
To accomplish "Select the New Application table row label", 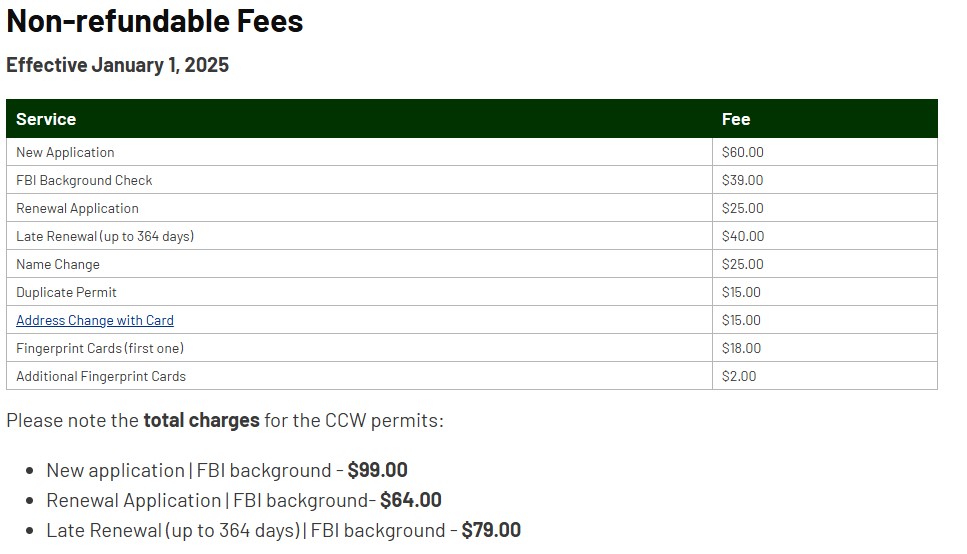I will pyautogui.click(x=65, y=153).
